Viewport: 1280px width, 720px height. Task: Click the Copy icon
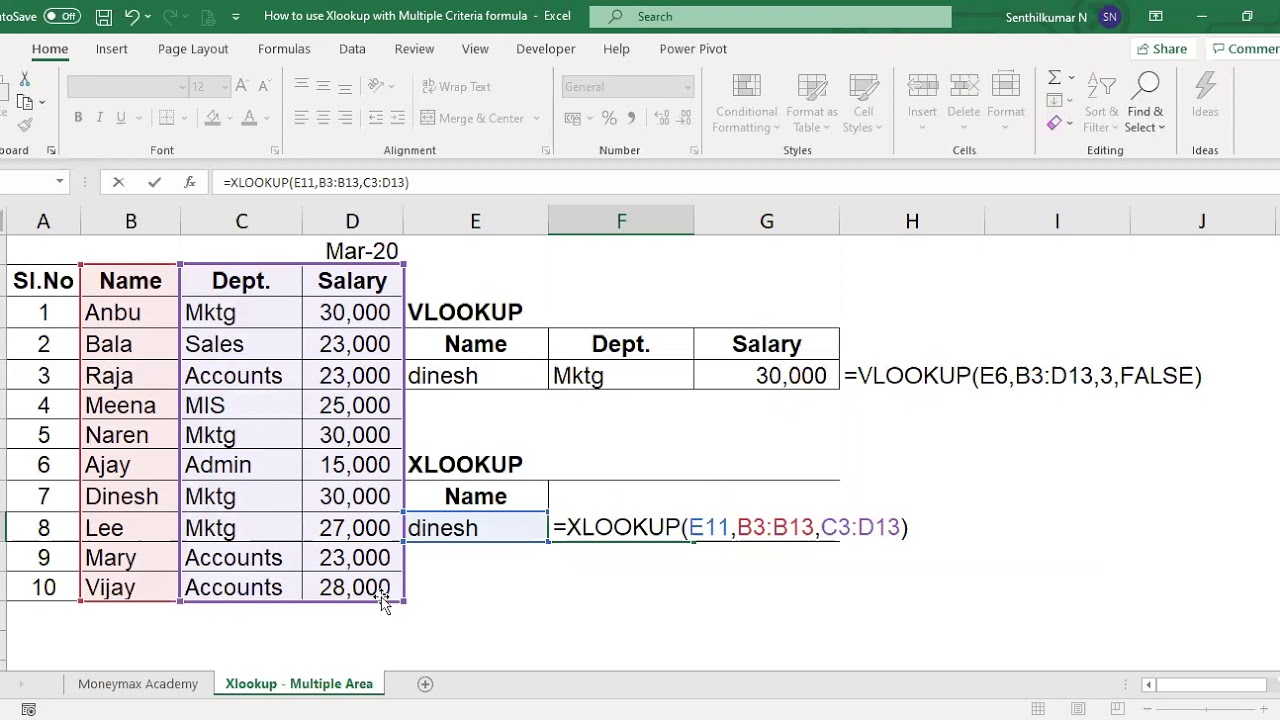coord(25,102)
